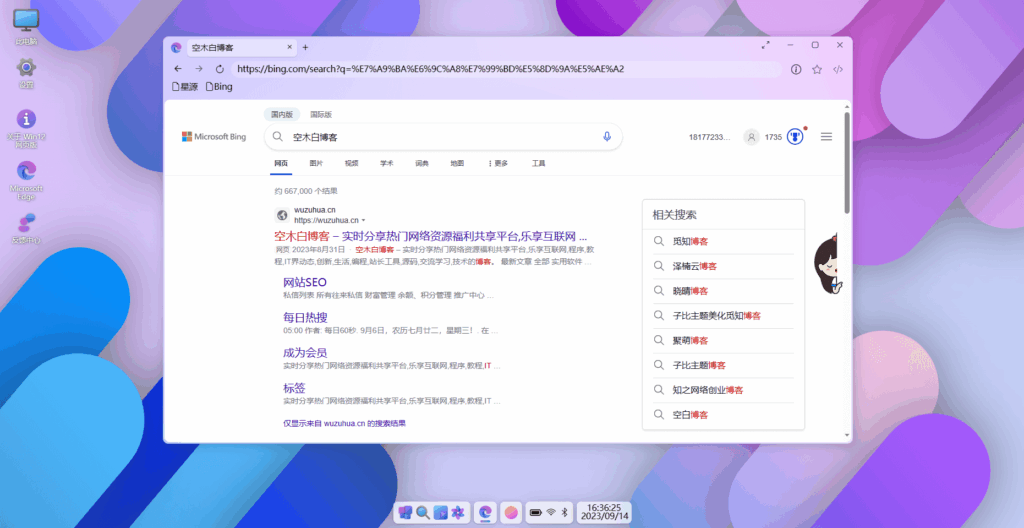The width and height of the screenshot is (1024, 528).
Task: Open the 工具 search tools option
Action: click(x=538, y=163)
